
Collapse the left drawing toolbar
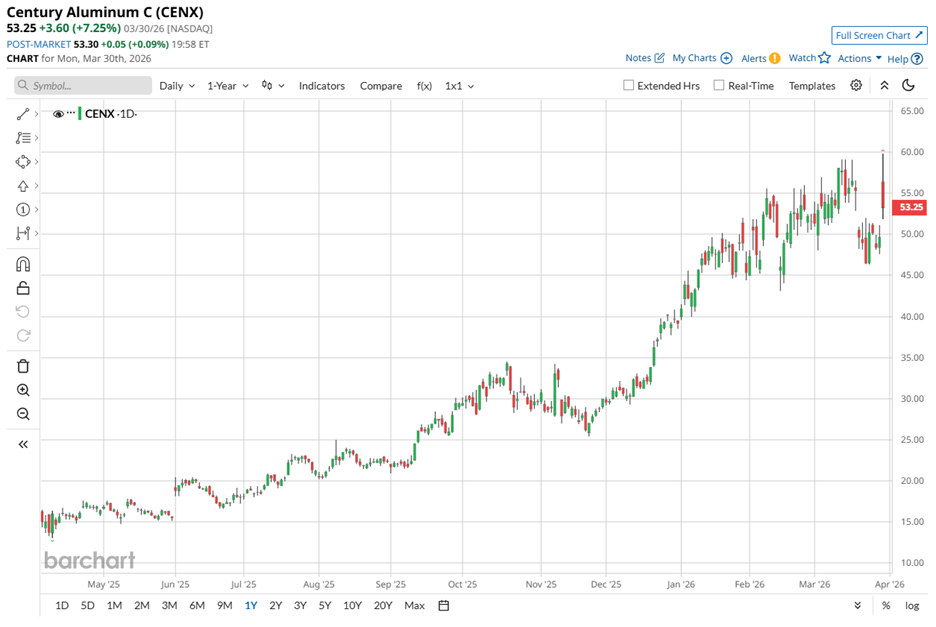pyautogui.click(x=23, y=444)
